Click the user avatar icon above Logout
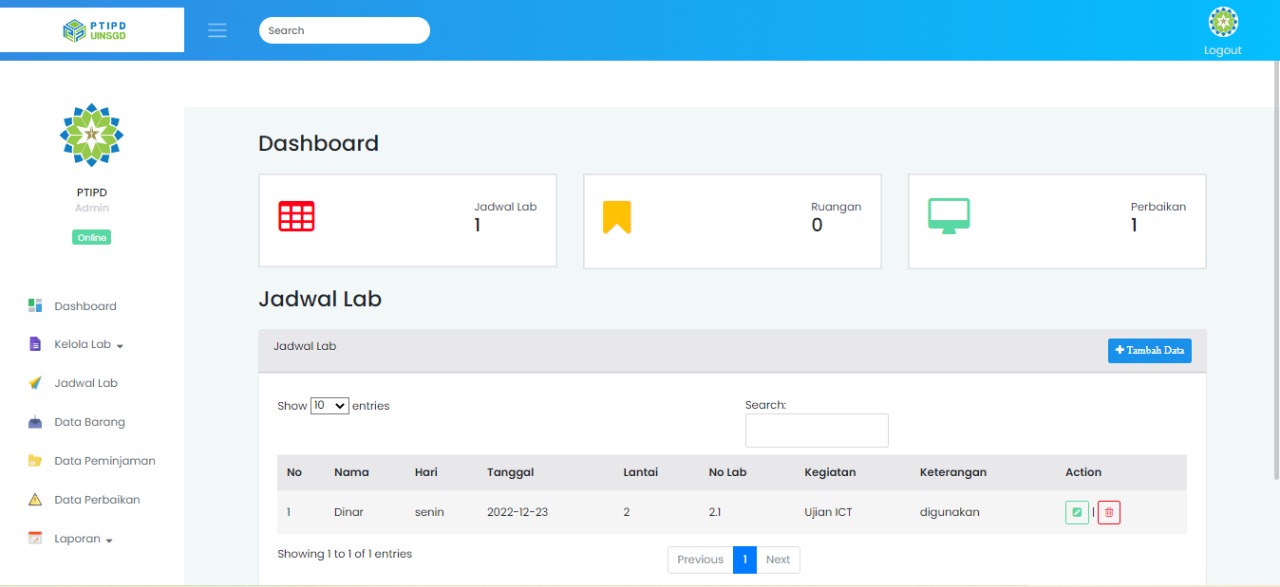 [x=1222, y=22]
